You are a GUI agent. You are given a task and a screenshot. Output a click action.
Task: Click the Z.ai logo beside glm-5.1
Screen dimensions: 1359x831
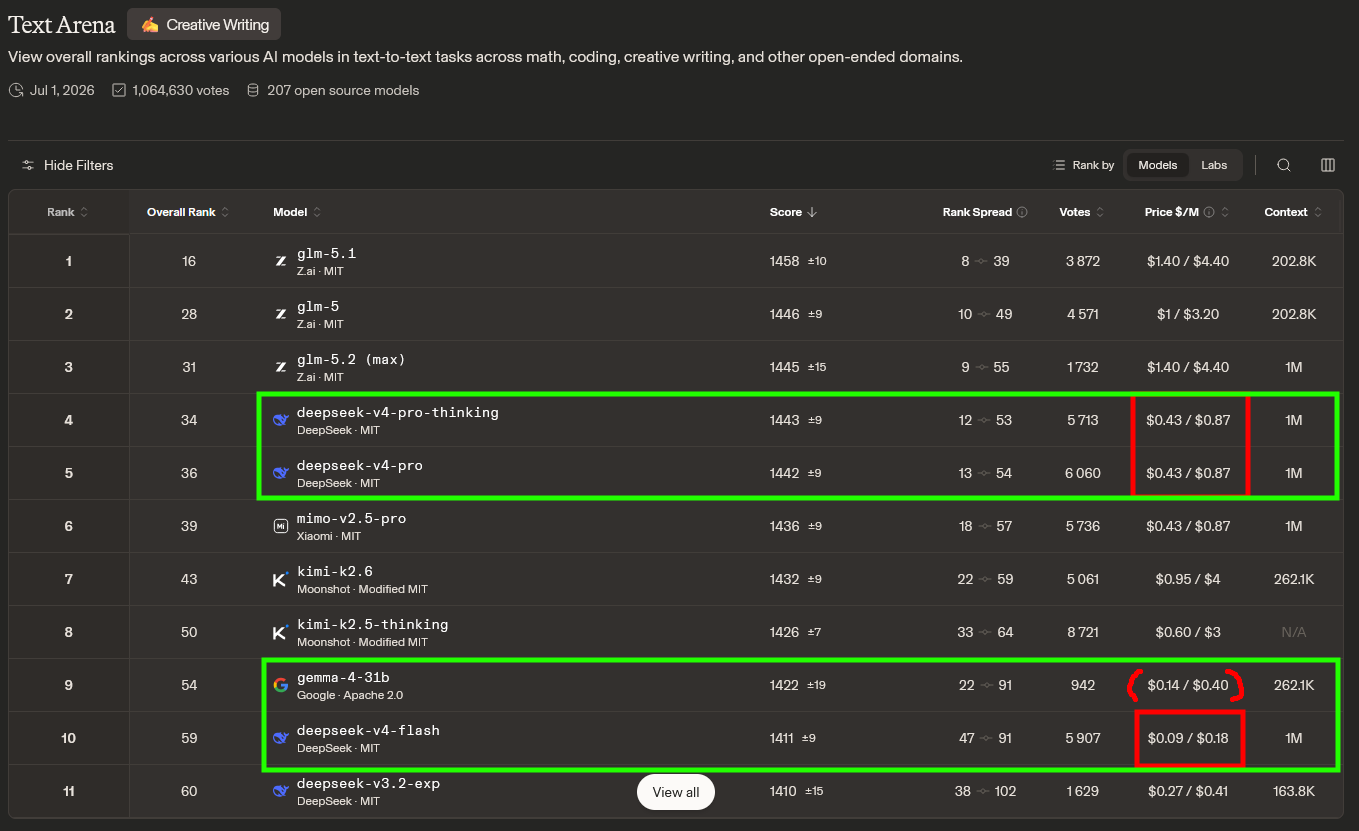click(281, 261)
